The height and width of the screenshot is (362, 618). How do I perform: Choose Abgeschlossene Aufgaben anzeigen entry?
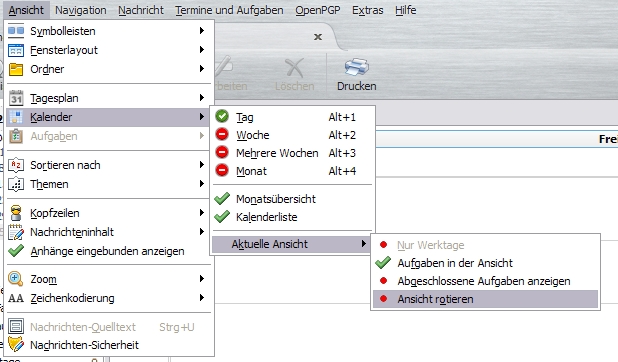(x=485, y=281)
